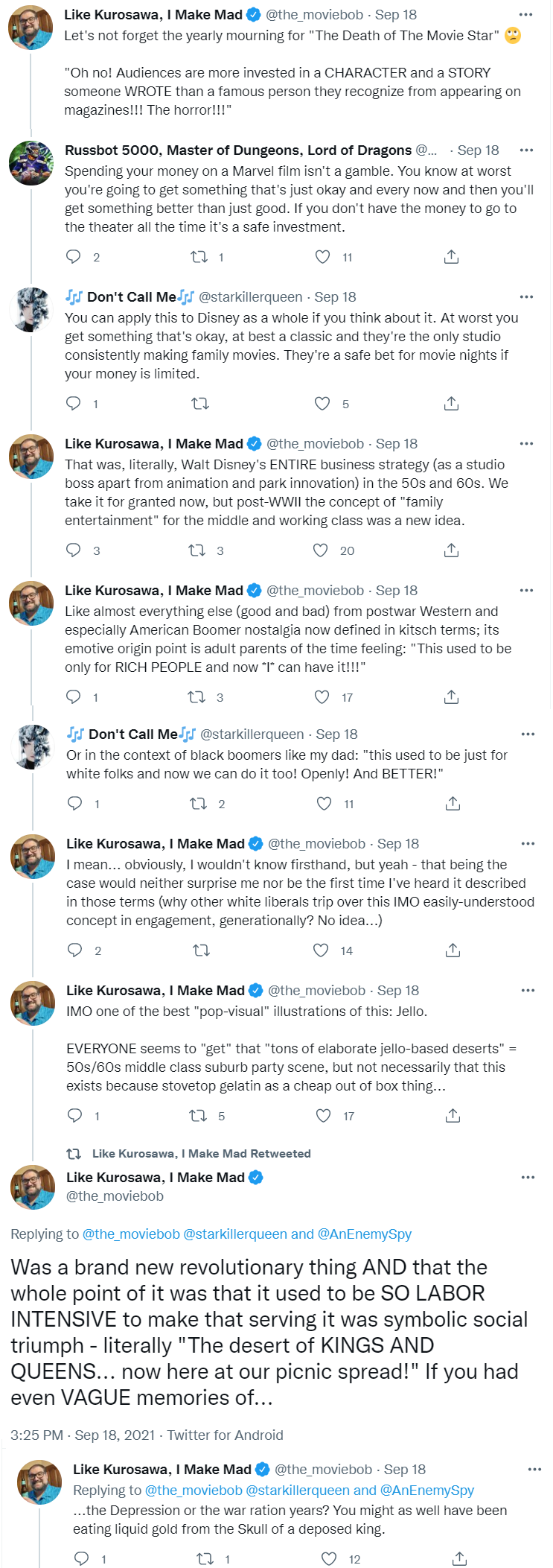
Task: Share the Jello illustrations tweet
Action: pos(453,1116)
